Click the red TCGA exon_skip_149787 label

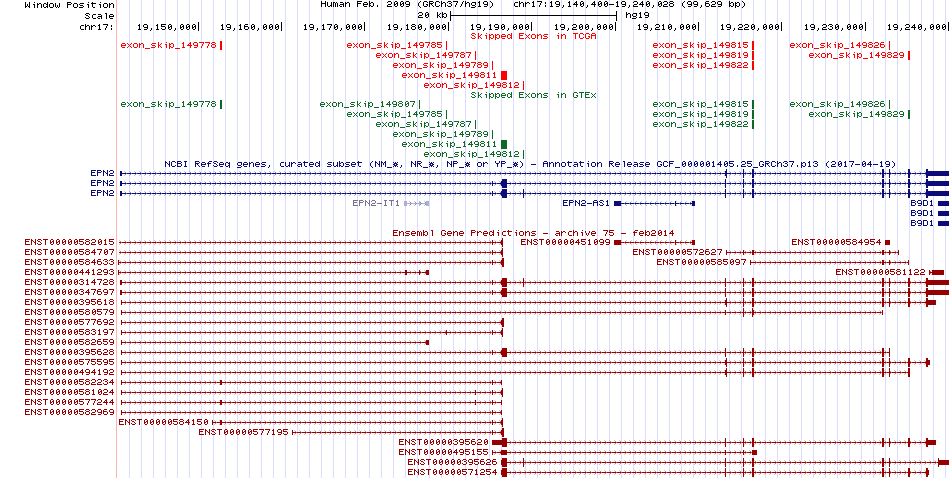click(x=424, y=55)
